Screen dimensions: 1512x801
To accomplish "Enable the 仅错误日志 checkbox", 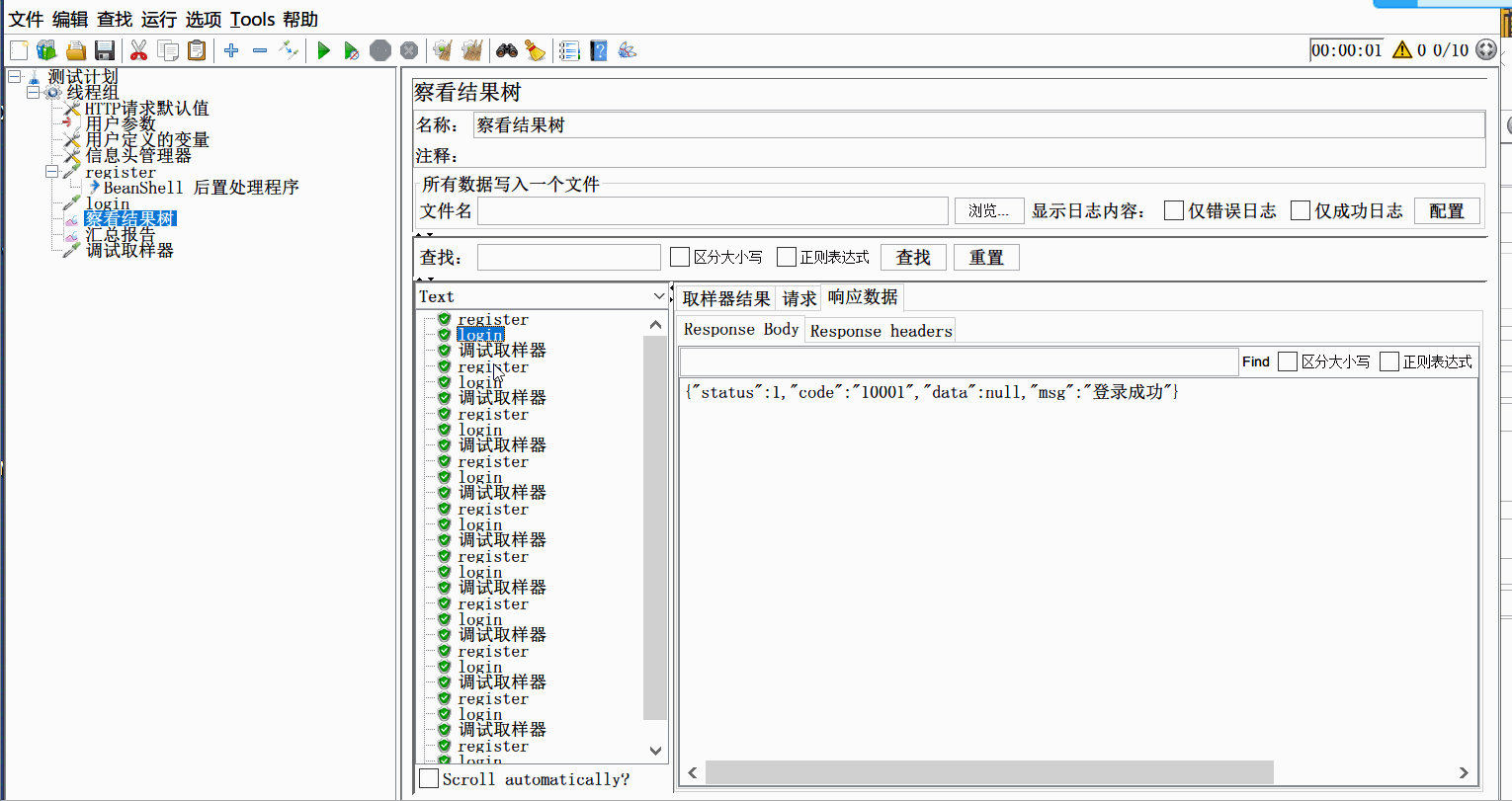I will 1174,210.
